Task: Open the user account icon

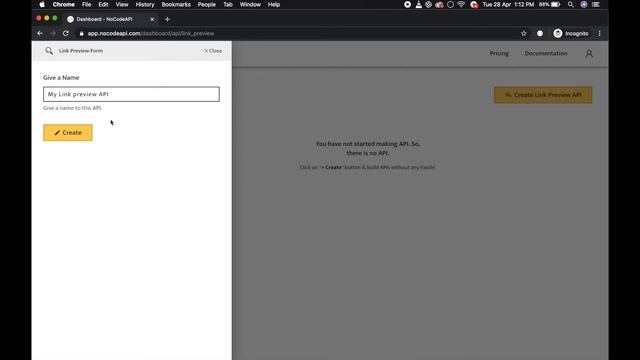Action: coord(589,53)
